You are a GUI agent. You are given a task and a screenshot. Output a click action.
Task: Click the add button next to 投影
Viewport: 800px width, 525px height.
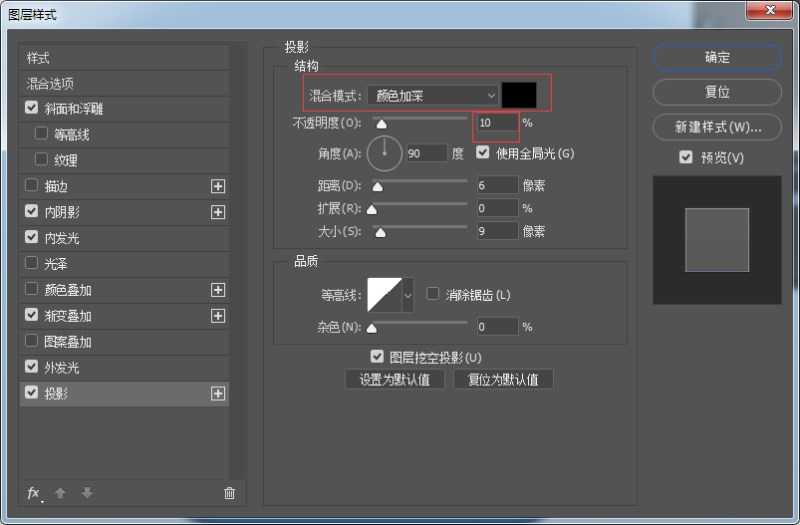coord(218,394)
